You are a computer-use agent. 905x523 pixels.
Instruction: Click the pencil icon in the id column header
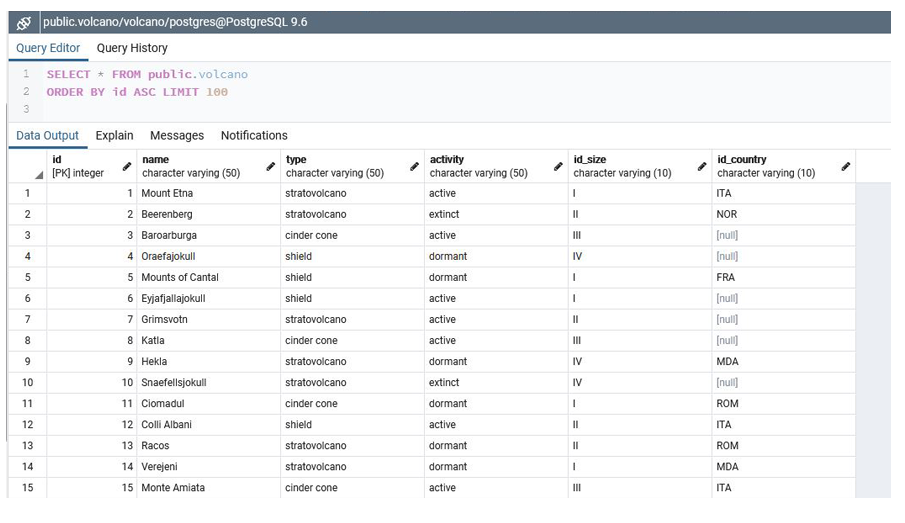coord(127,166)
